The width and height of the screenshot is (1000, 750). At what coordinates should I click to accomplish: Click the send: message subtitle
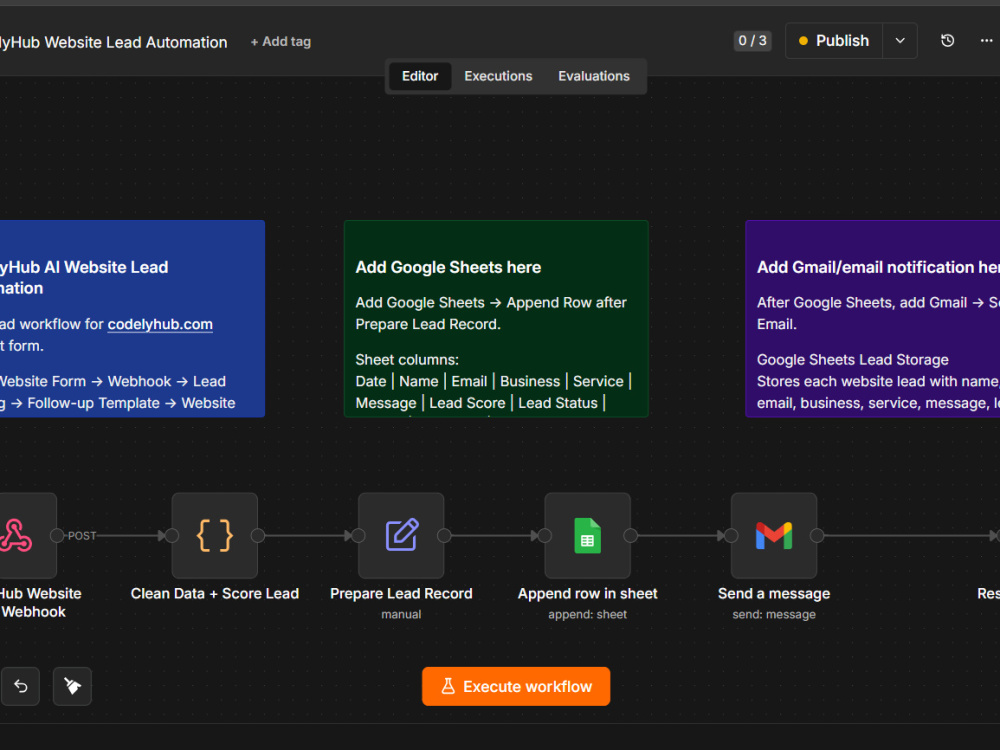[774, 614]
